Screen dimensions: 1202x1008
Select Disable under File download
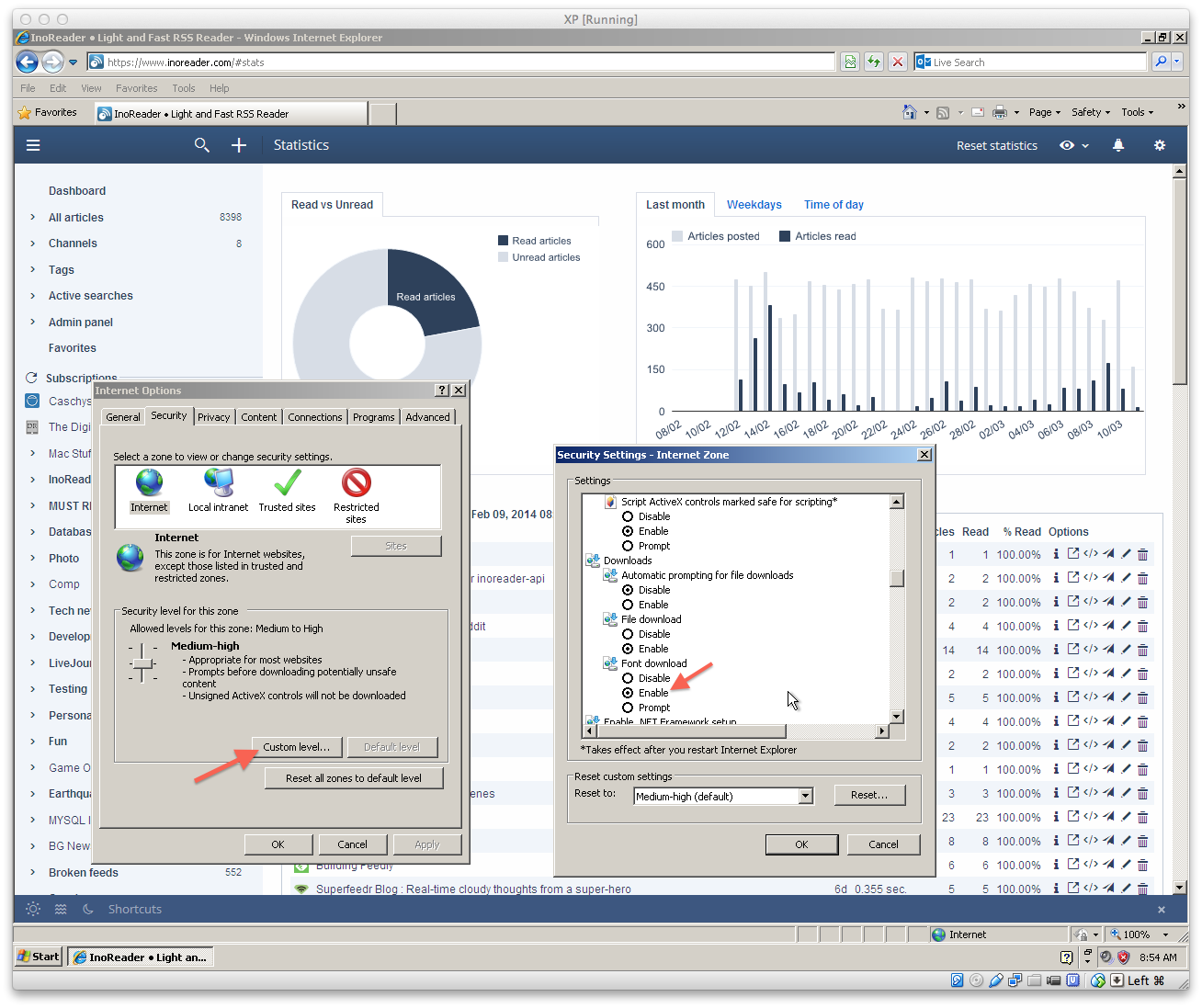(x=628, y=634)
